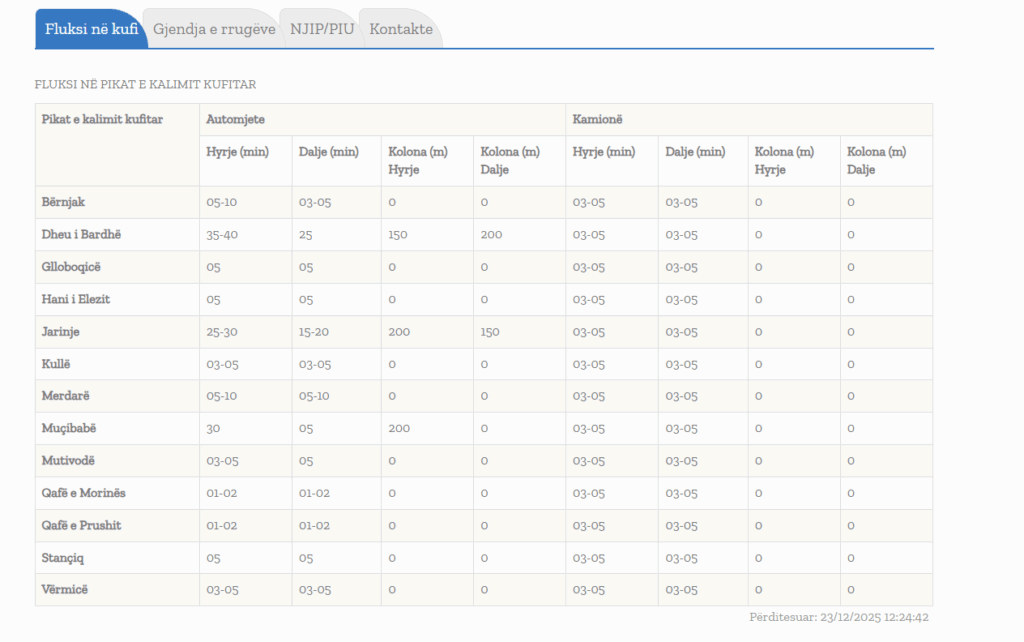The height and width of the screenshot is (642, 1024).
Task: Select the Pikat e kalimit kufitar header
Action: (x=102, y=119)
